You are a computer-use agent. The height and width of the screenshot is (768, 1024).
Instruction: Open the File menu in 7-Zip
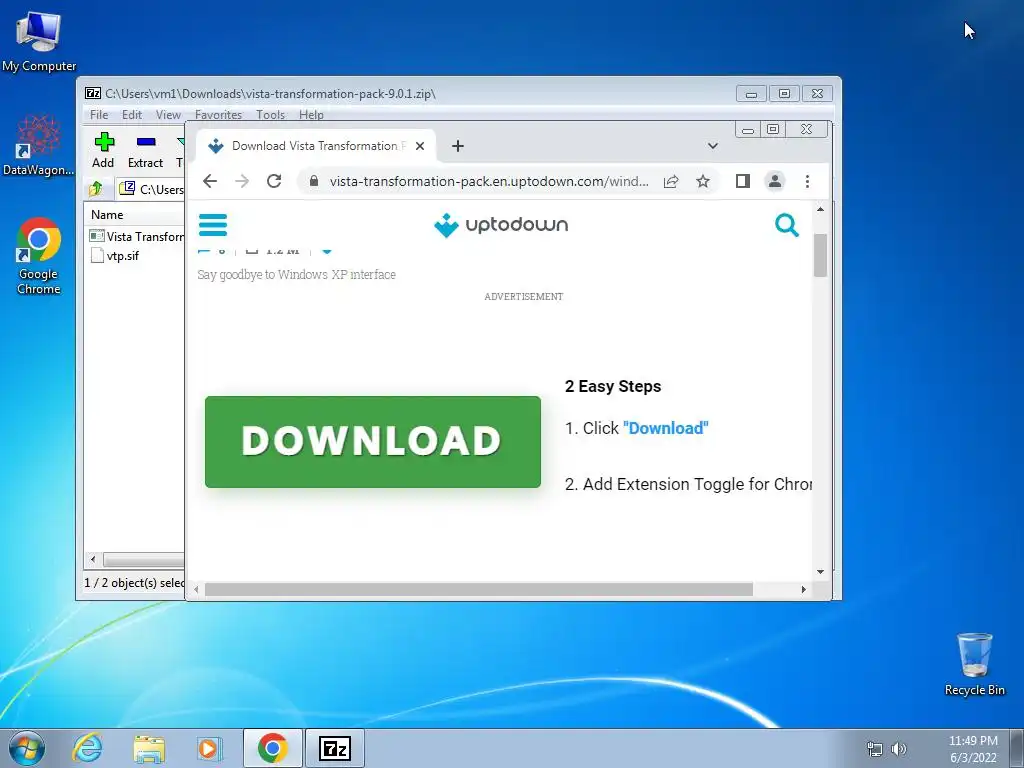point(99,114)
